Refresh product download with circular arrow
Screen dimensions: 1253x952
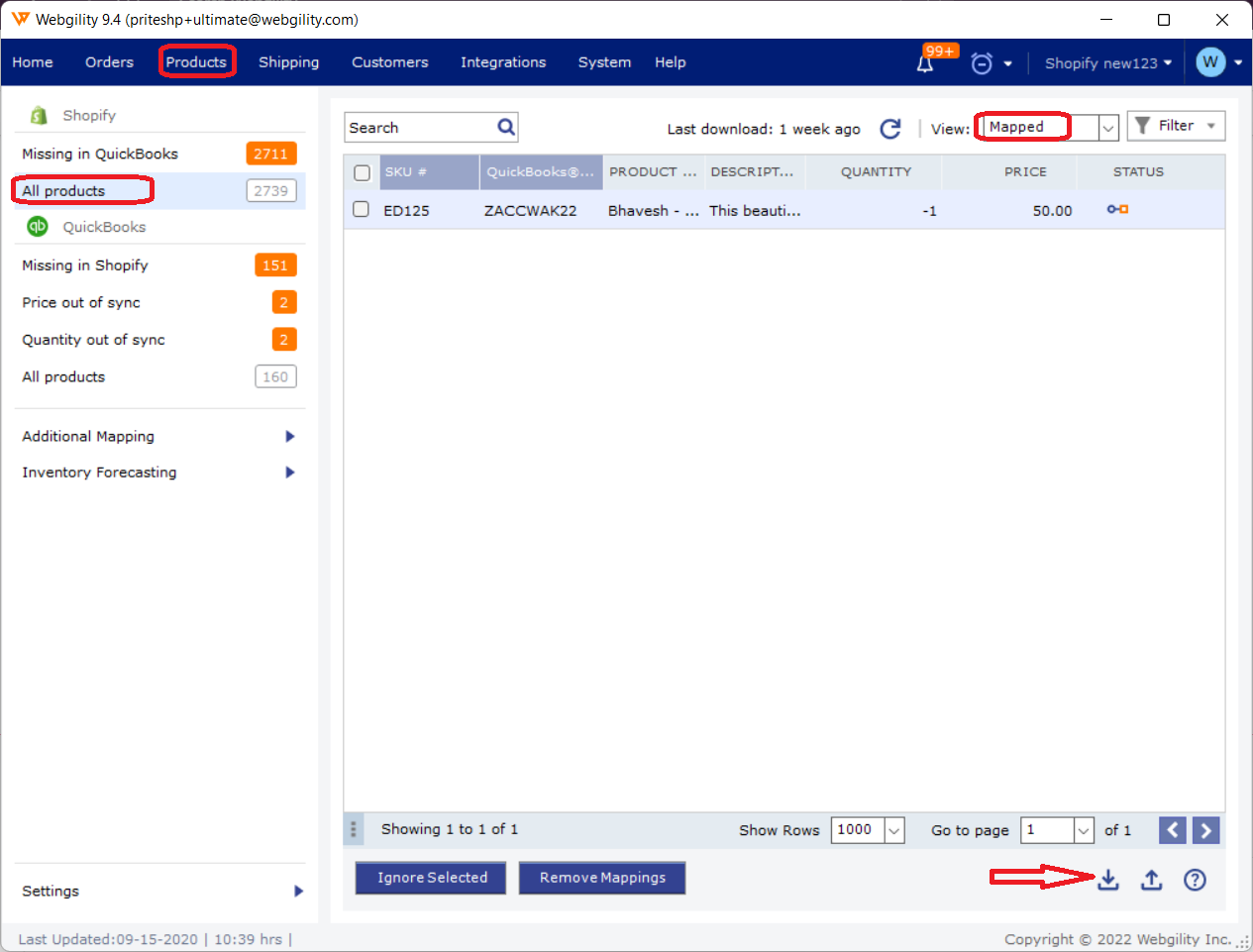pyautogui.click(x=890, y=129)
